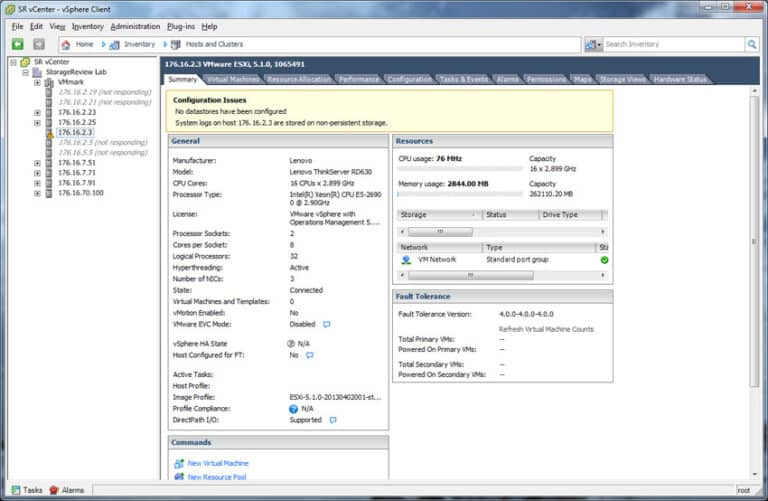The height and width of the screenshot is (501, 768).
Task: Click the Alarms status bar button
Action: point(67,490)
